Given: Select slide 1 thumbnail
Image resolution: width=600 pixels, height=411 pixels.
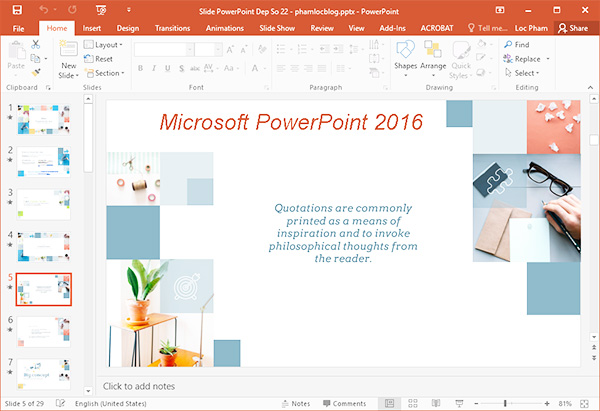Looking at the screenshot, I should click(44, 119).
